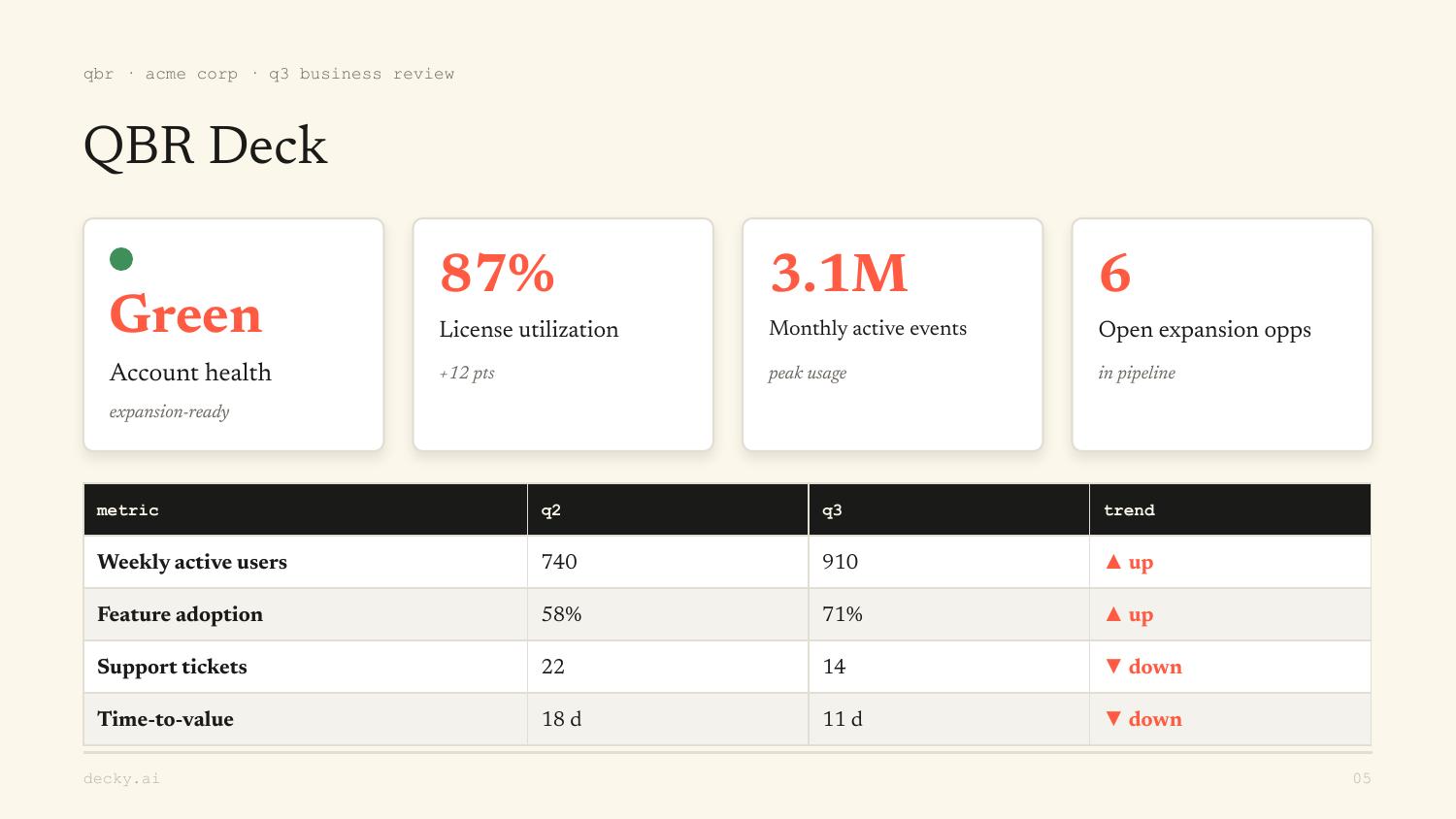Viewport: 1456px width, 819px height.
Task: Click the q3 value 71% for Feature adoption
Action: click(843, 614)
